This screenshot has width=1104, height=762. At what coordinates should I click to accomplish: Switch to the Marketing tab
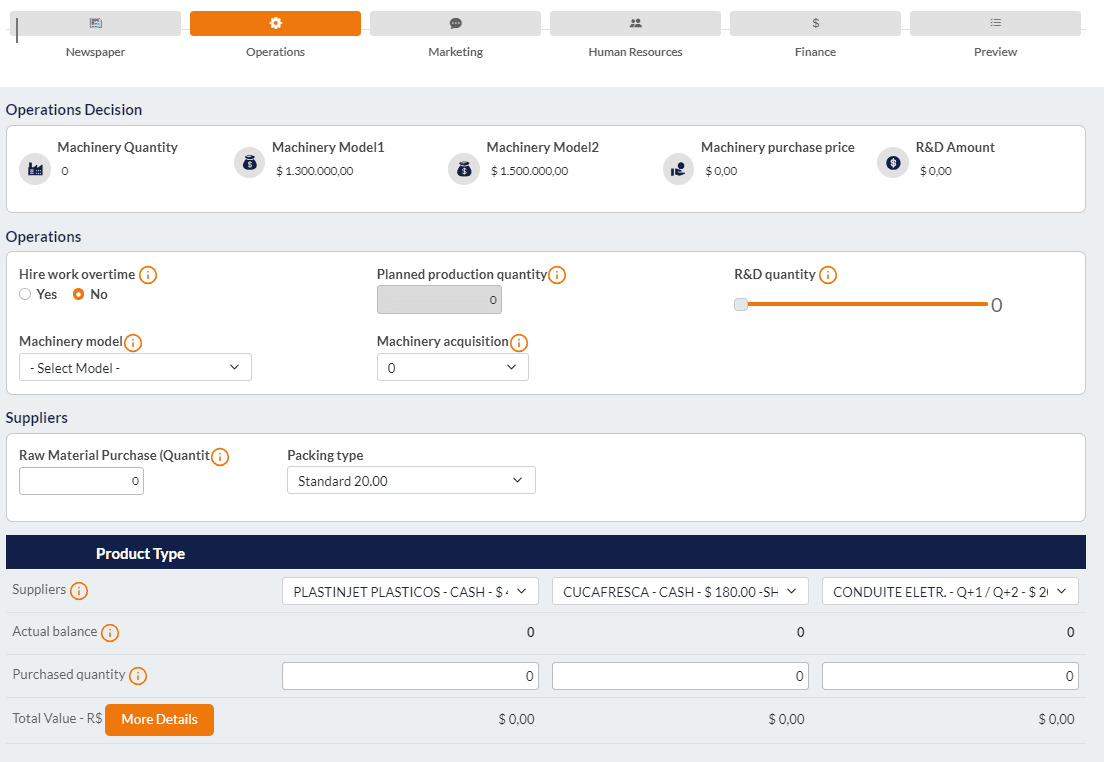(x=455, y=24)
